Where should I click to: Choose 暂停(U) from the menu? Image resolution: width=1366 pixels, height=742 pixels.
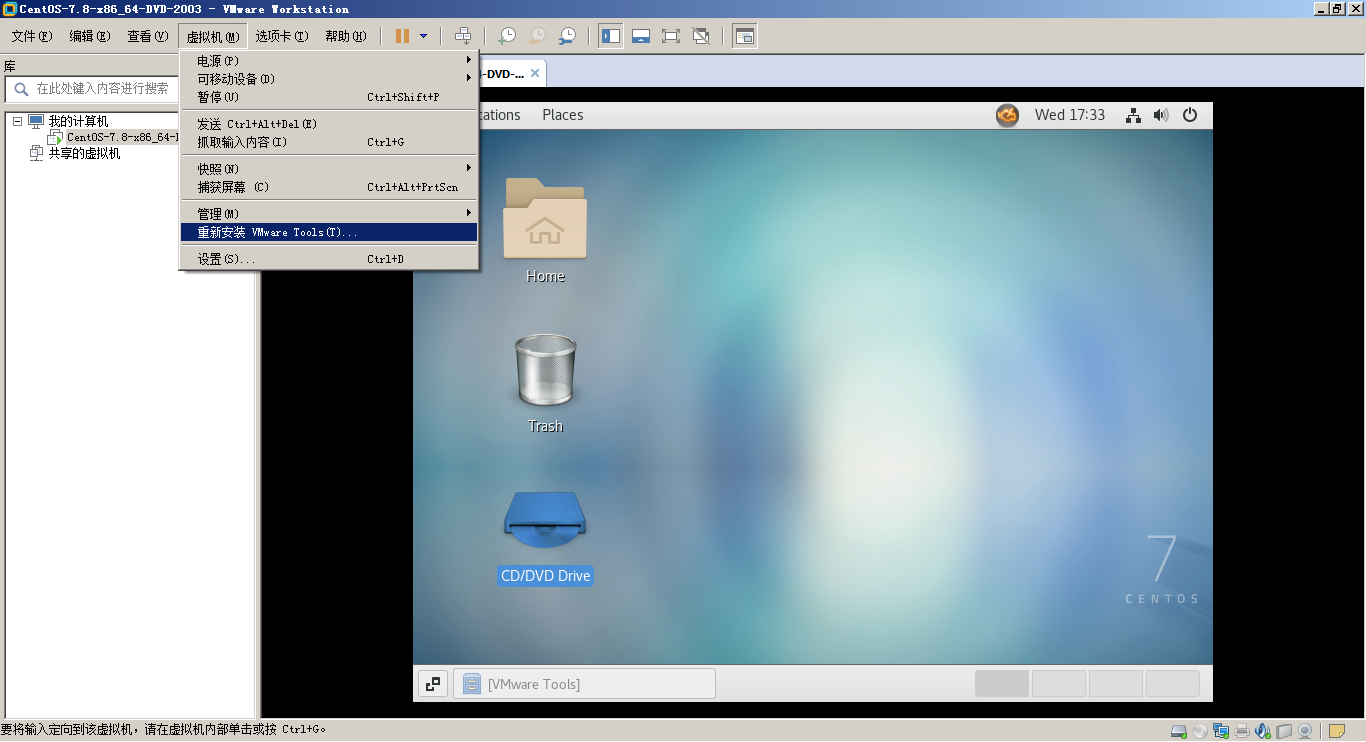click(329, 97)
